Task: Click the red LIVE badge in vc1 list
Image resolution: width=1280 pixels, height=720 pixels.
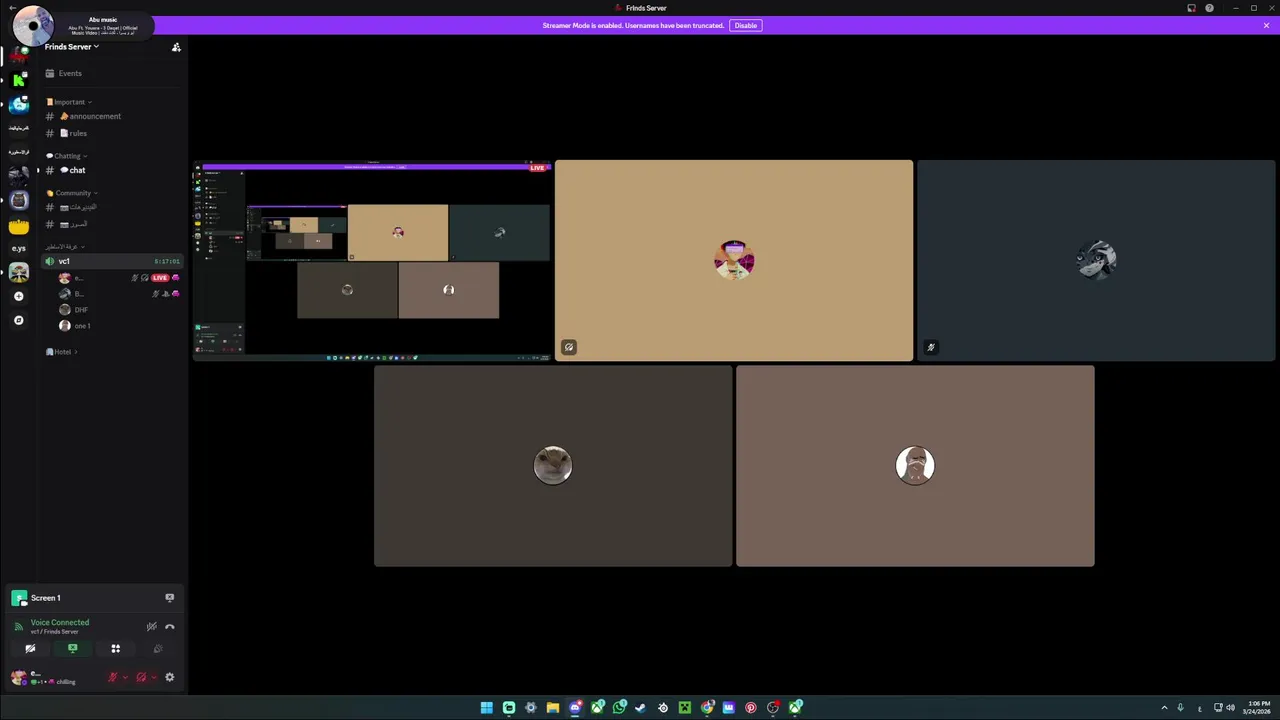Action: click(160, 278)
